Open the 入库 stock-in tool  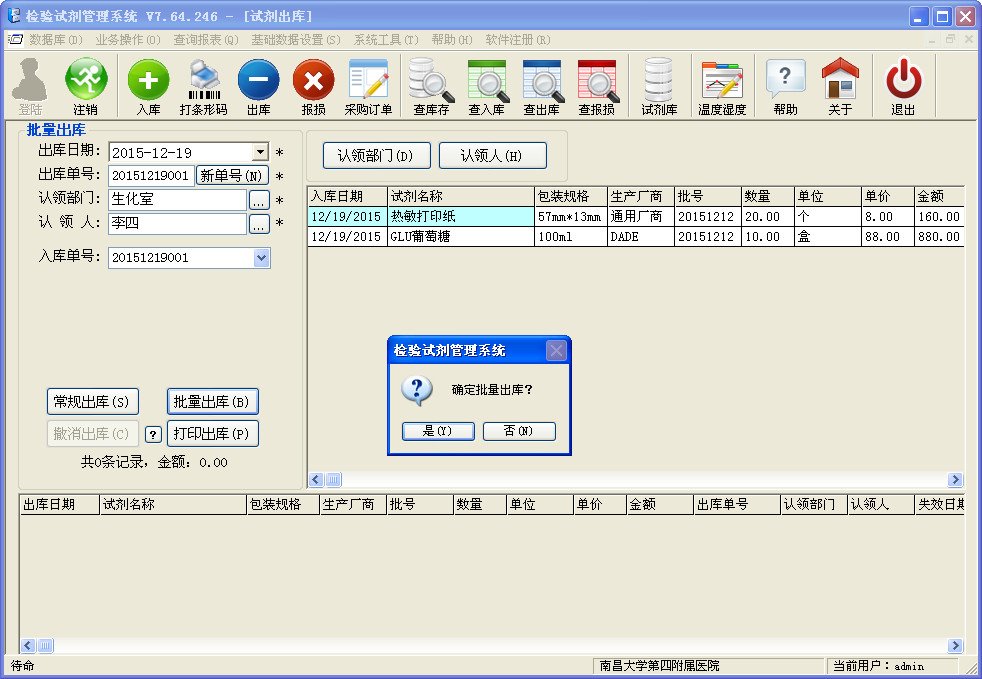148,86
